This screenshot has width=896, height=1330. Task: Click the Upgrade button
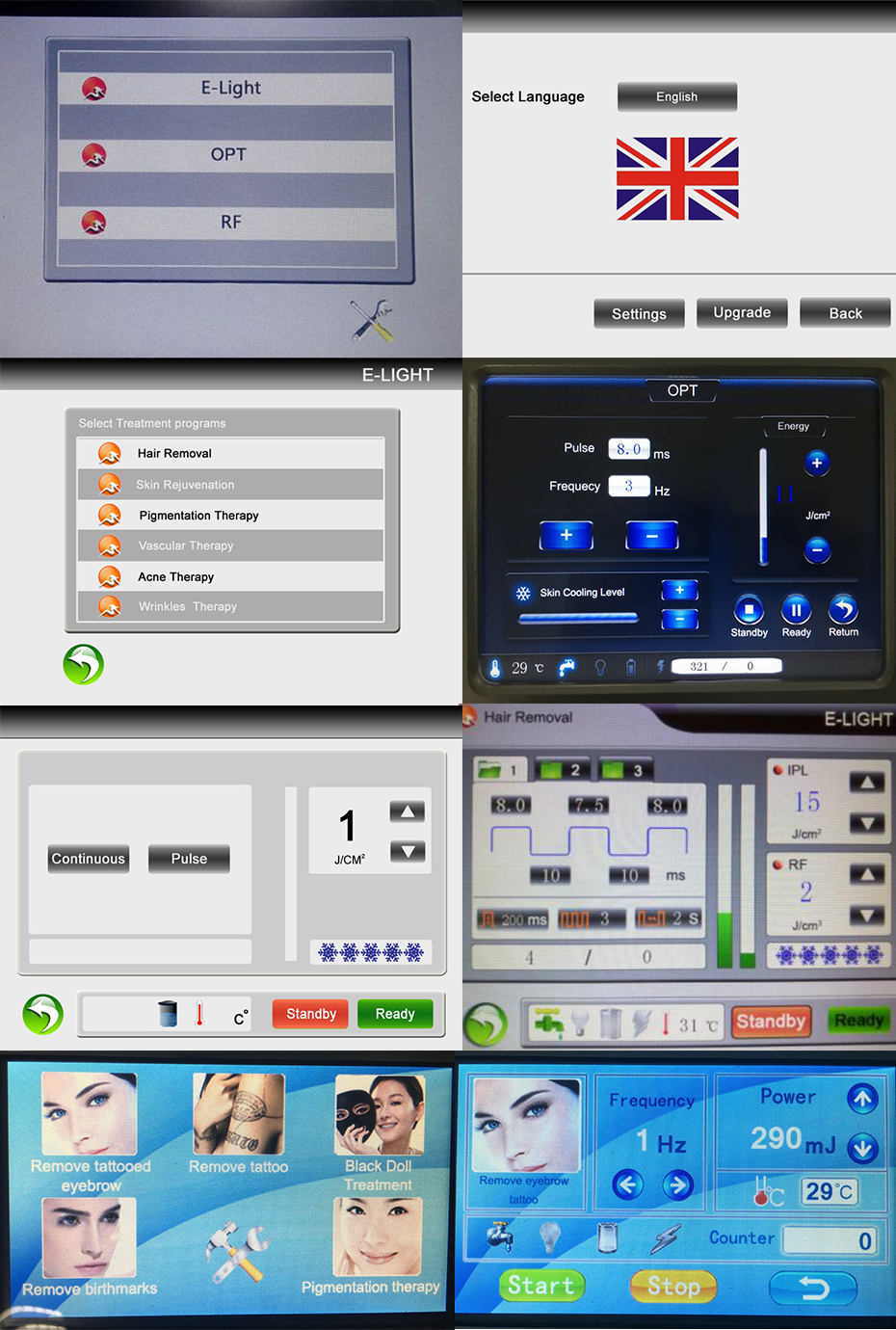coord(742,313)
